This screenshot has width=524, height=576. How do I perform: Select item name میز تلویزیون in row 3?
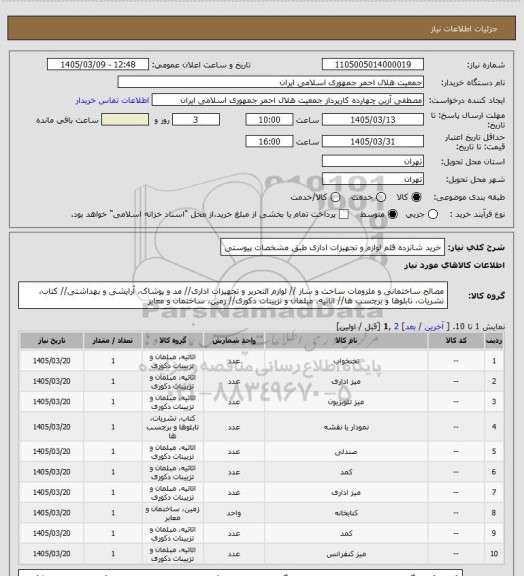(346, 402)
